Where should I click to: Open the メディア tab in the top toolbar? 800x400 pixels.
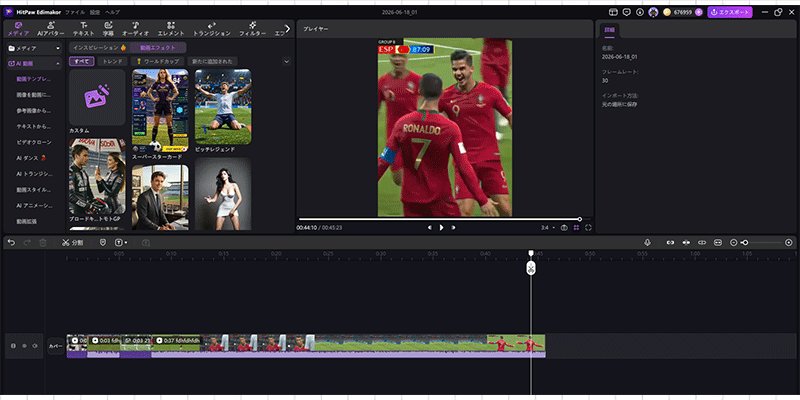coord(18,29)
